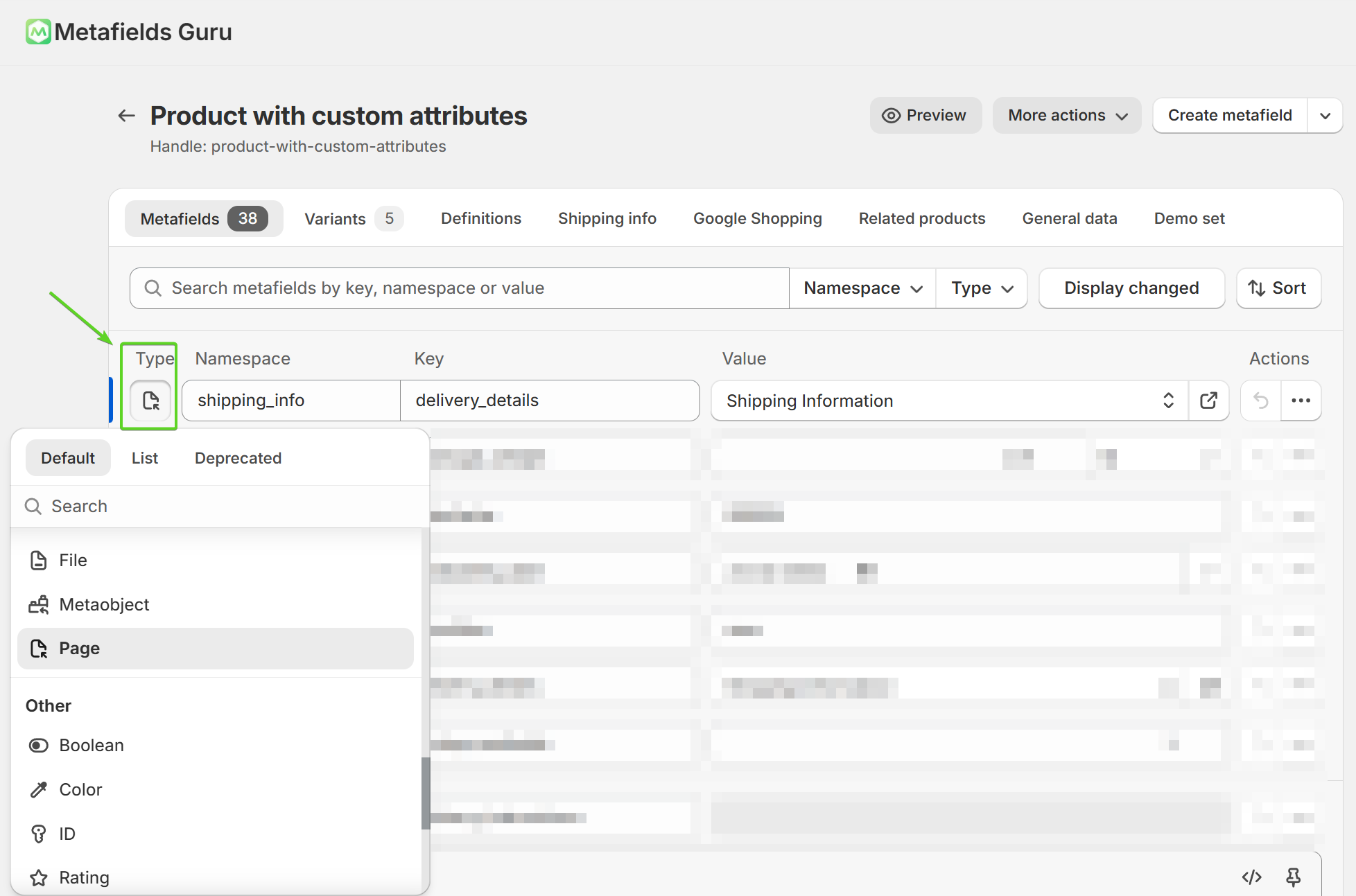The height and width of the screenshot is (896, 1356).
Task: Open linked page external icon
Action: (1208, 401)
